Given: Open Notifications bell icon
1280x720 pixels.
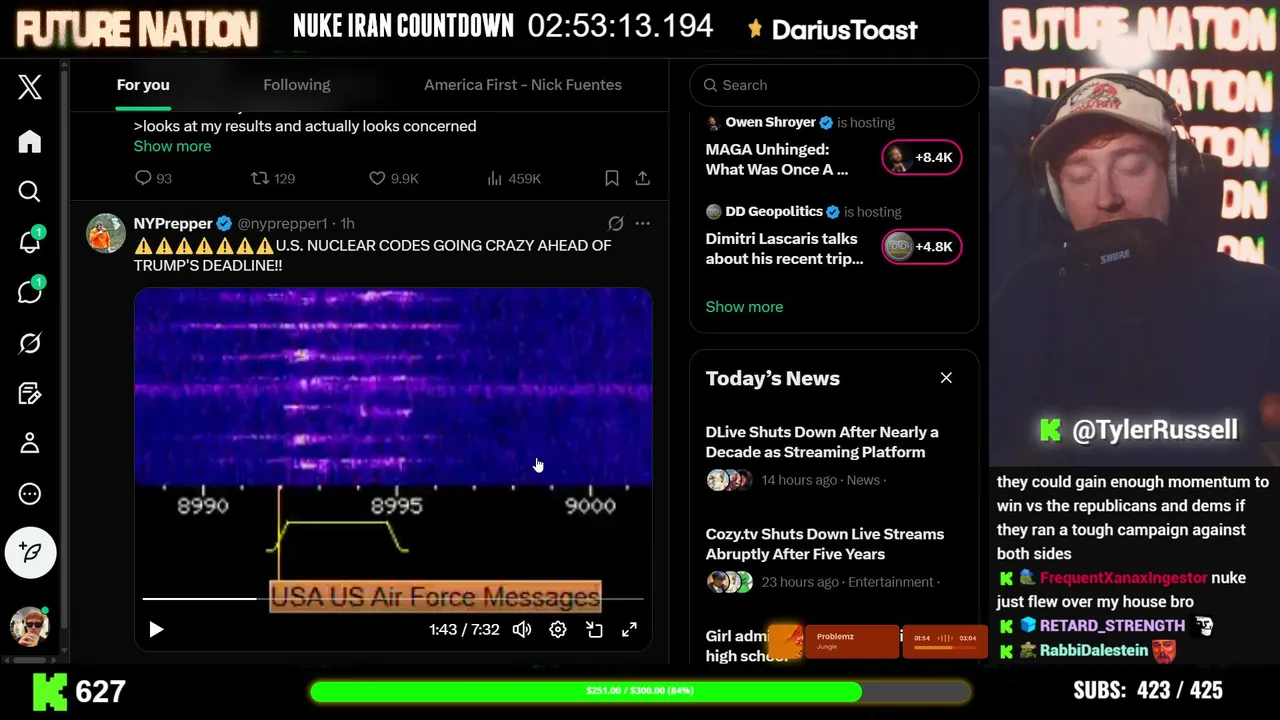Looking at the screenshot, I should (30, 242).
